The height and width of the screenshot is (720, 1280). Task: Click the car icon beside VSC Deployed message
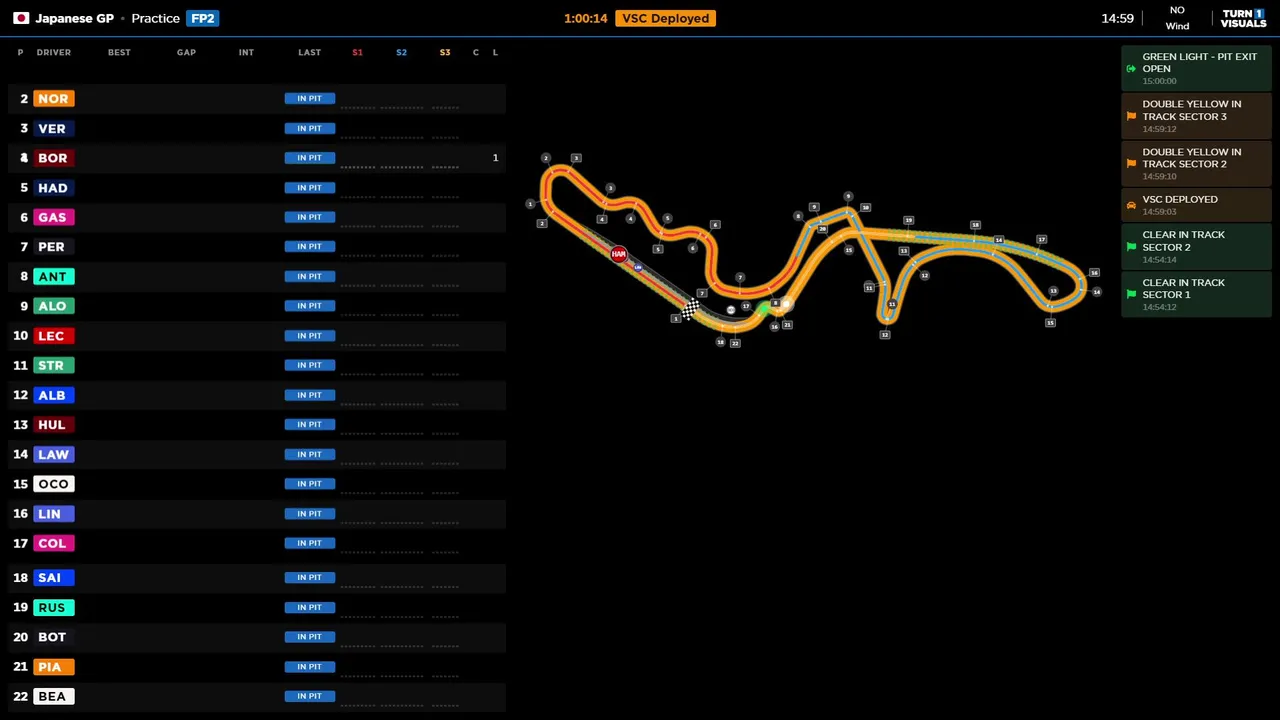pos(1131,205)
